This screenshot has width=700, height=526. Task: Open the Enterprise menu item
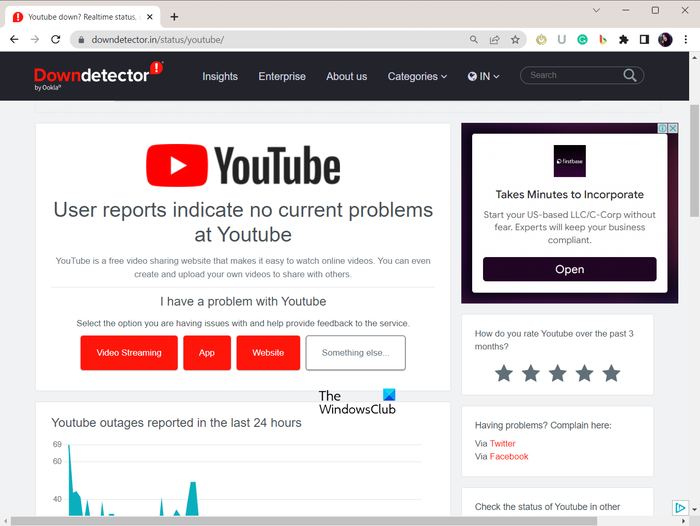[x=282, y=76]
